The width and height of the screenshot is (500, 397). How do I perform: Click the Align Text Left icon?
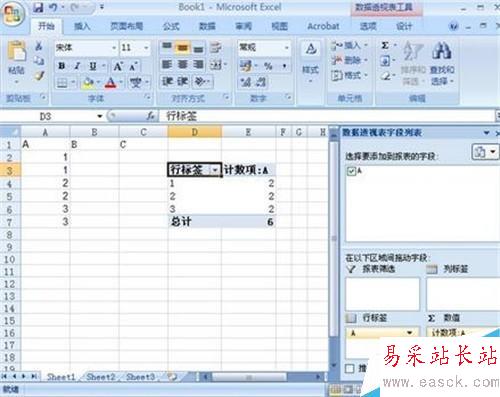(x=167, y=64)
